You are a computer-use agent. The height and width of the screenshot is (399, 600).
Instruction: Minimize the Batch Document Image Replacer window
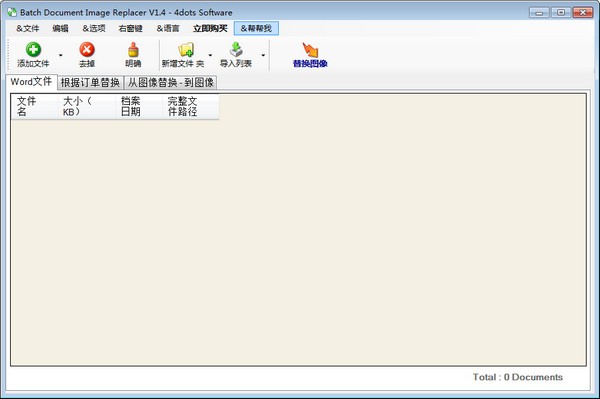[x=539, y=13]
